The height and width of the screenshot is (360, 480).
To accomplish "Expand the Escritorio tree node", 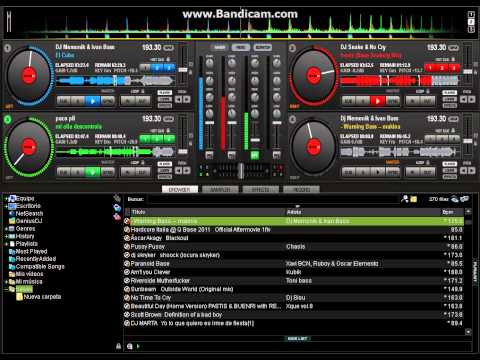I will tap(6, 206).
